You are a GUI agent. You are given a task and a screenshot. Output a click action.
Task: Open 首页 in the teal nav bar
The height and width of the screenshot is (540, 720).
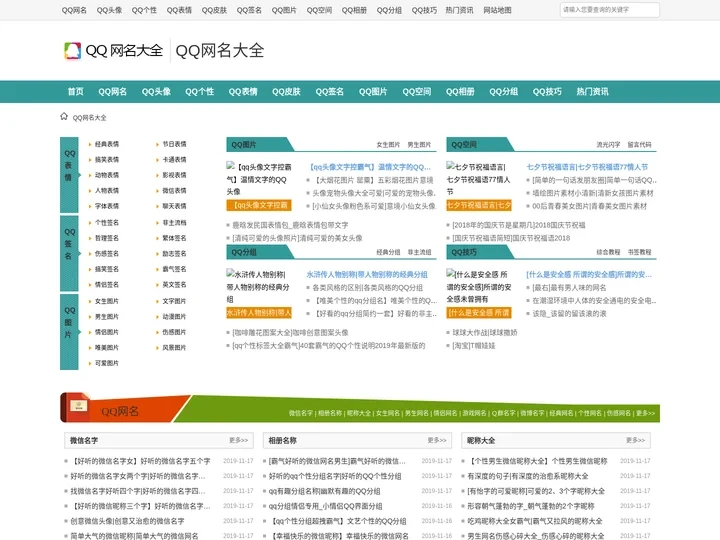[76, 91]
